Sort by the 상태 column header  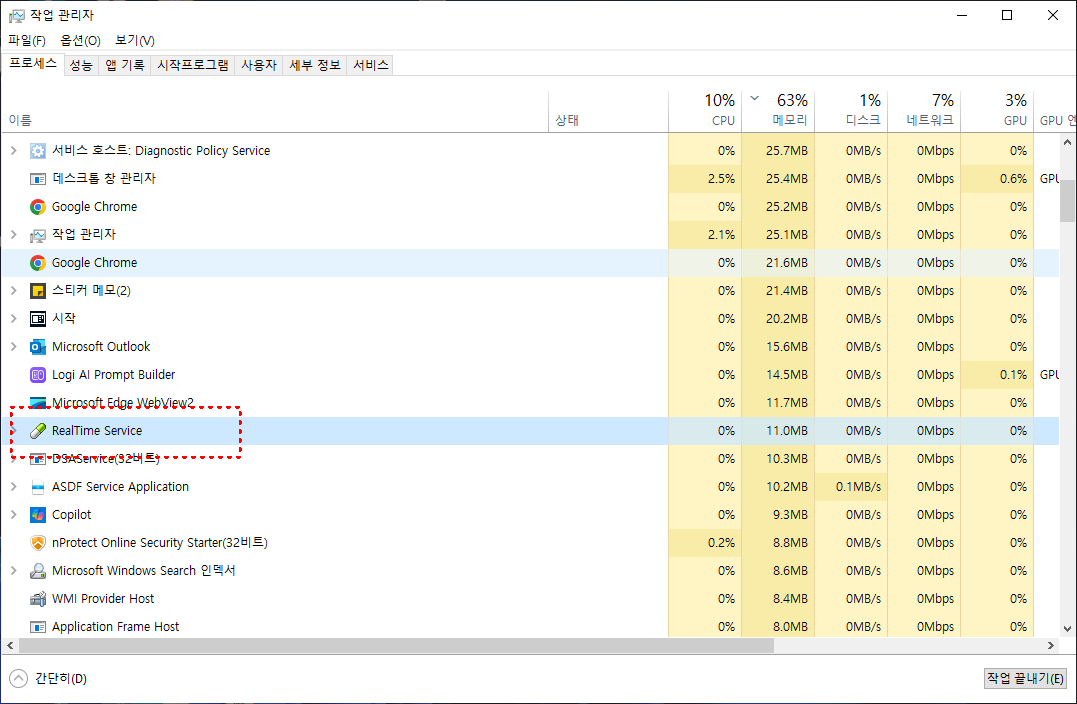tap(609, 110)
